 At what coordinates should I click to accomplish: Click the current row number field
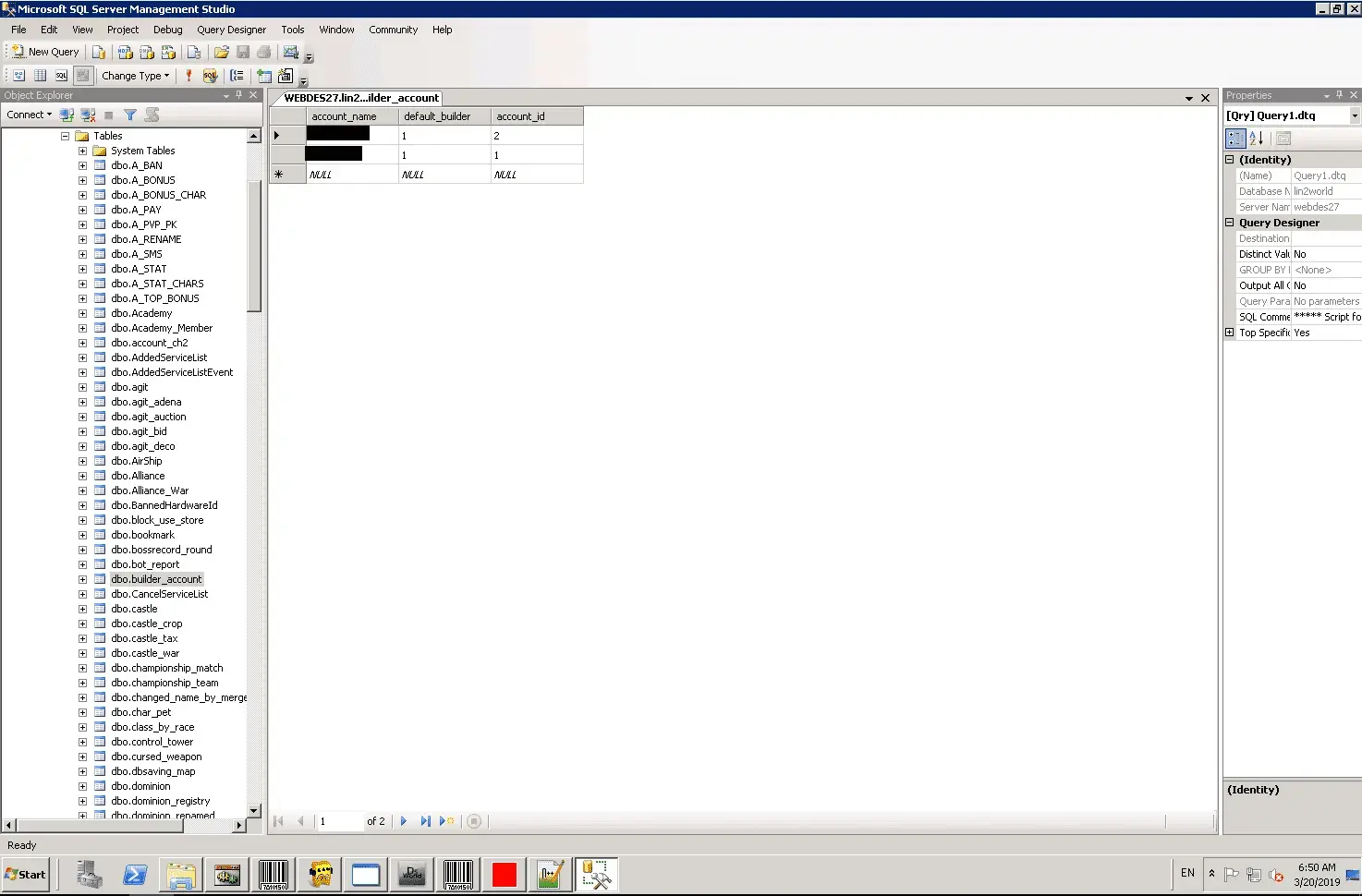click(x=340, y=821)
